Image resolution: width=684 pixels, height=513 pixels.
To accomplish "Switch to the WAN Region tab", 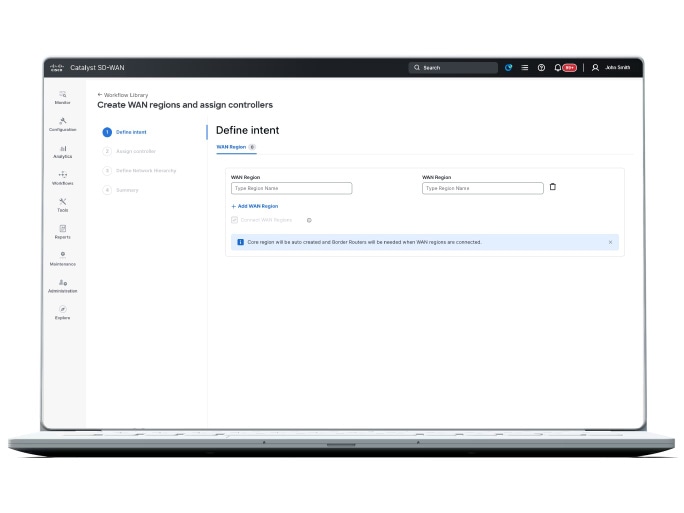I will click(x=231, y=146).
